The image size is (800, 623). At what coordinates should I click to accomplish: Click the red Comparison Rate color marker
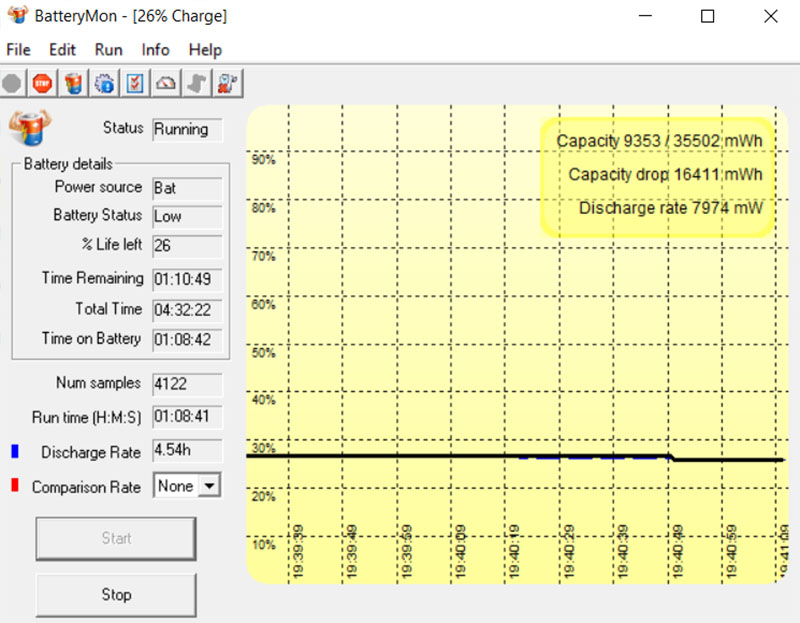[x=14, y=486]
